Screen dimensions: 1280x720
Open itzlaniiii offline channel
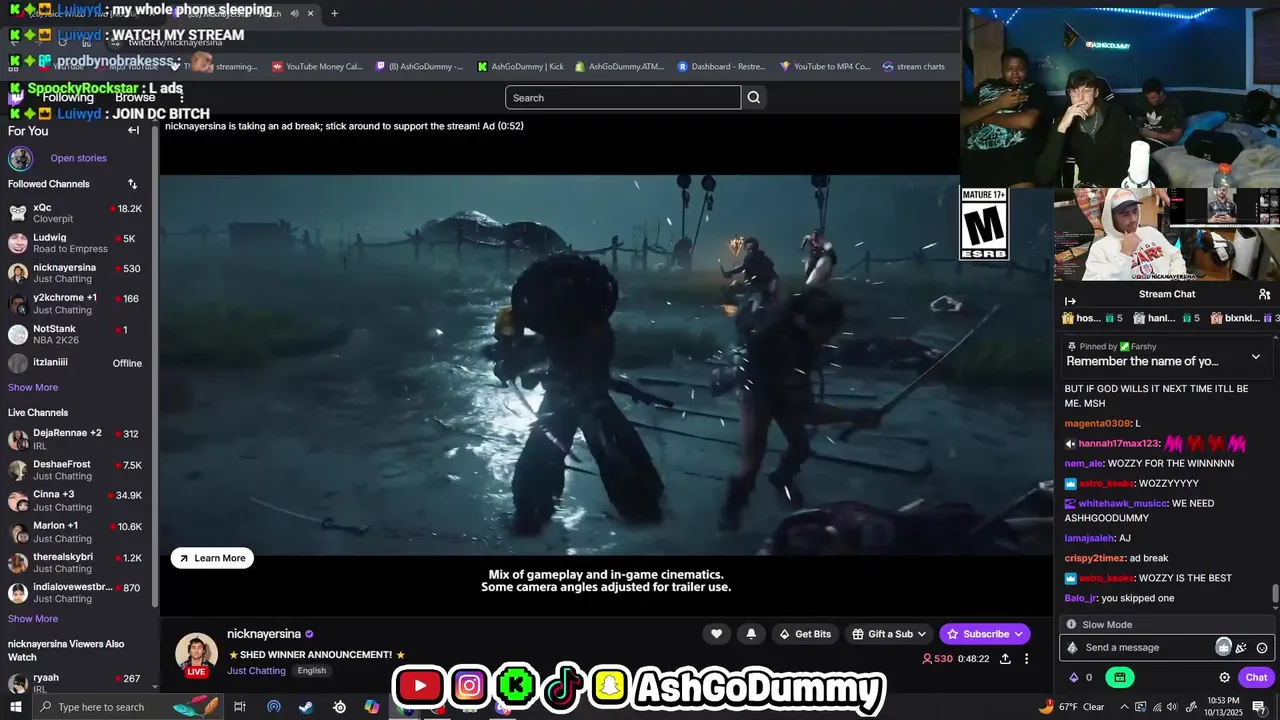coord(75,363)
